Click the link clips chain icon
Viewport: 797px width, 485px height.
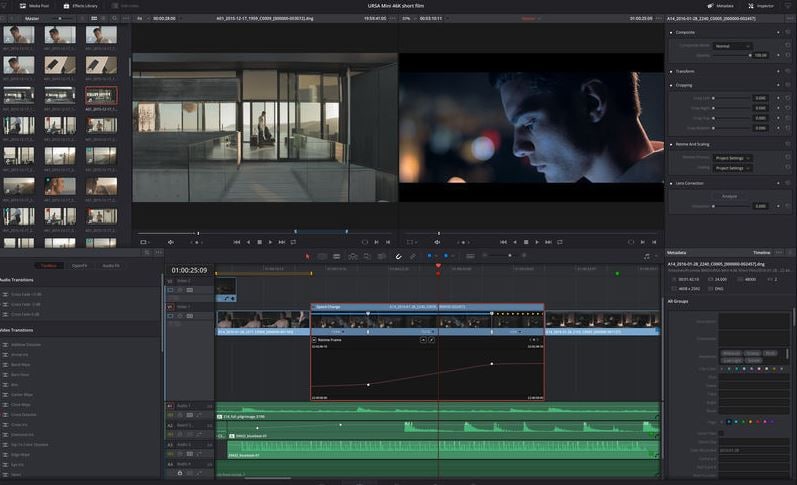click(414, 256)
